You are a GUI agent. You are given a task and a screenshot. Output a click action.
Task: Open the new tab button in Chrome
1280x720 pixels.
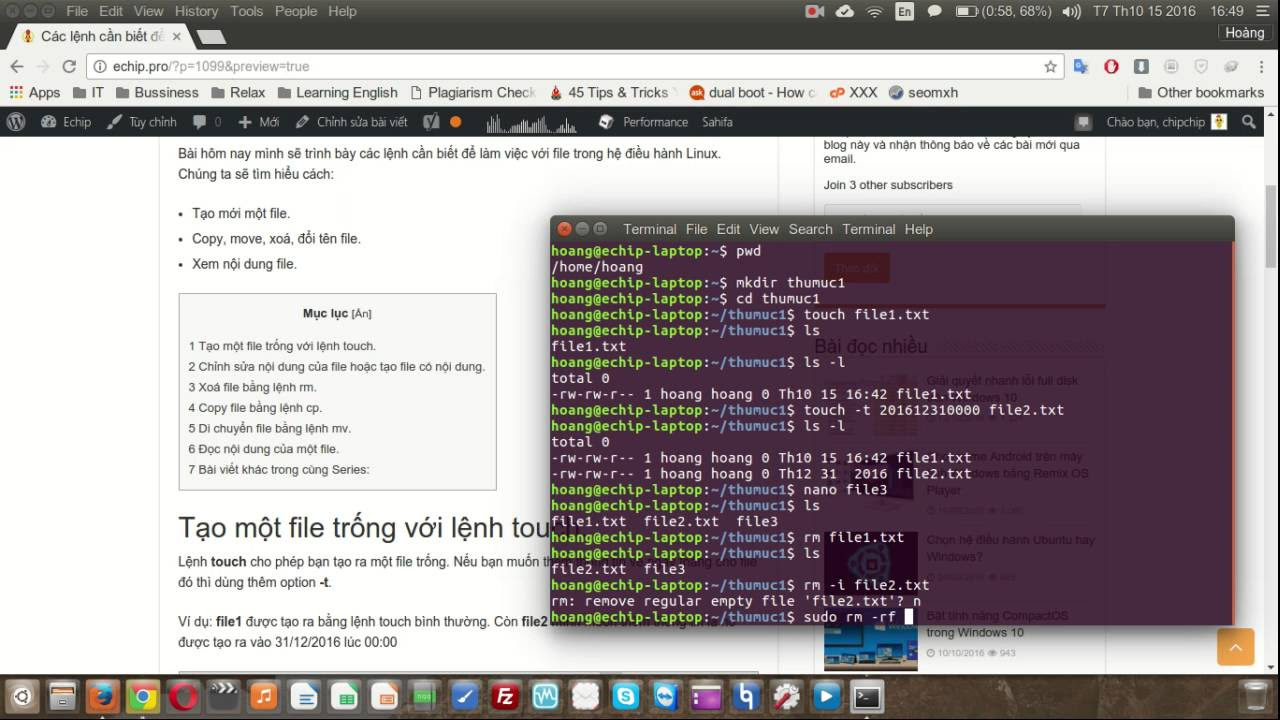[x=211, y=37]
